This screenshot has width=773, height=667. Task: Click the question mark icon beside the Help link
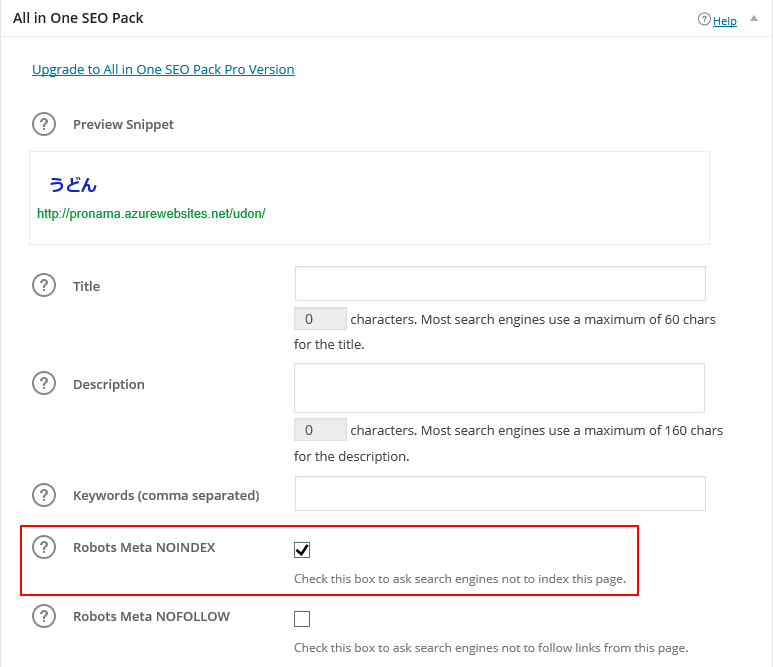704,20
